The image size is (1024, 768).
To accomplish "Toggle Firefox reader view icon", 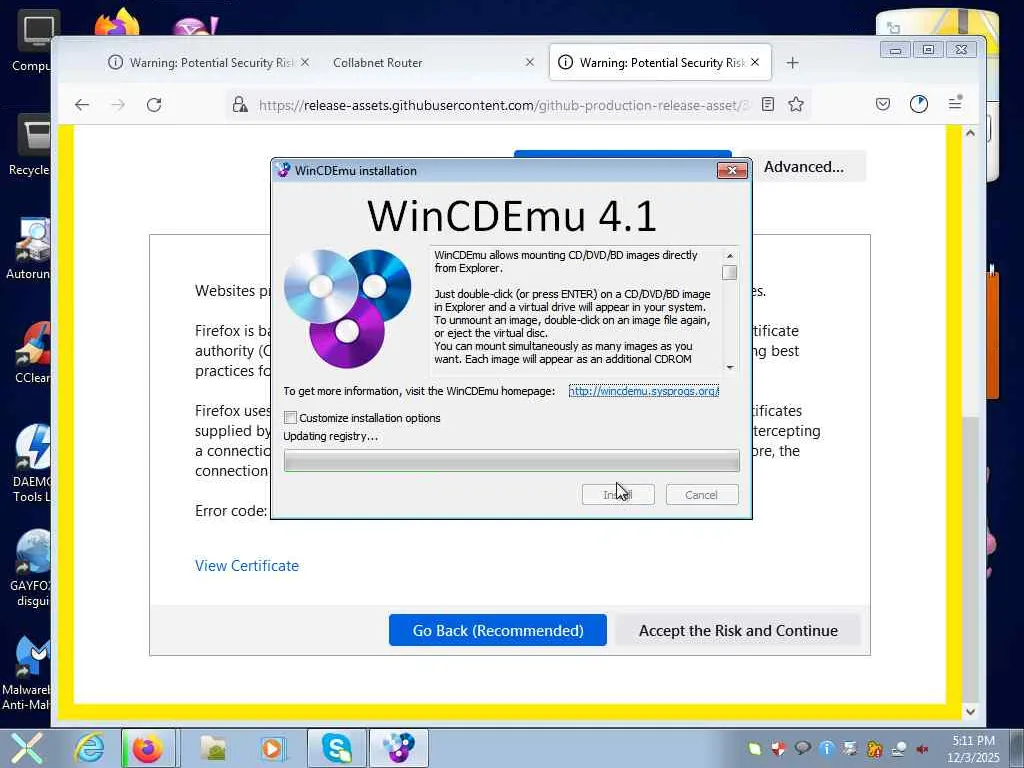I will tap(768, 104).
